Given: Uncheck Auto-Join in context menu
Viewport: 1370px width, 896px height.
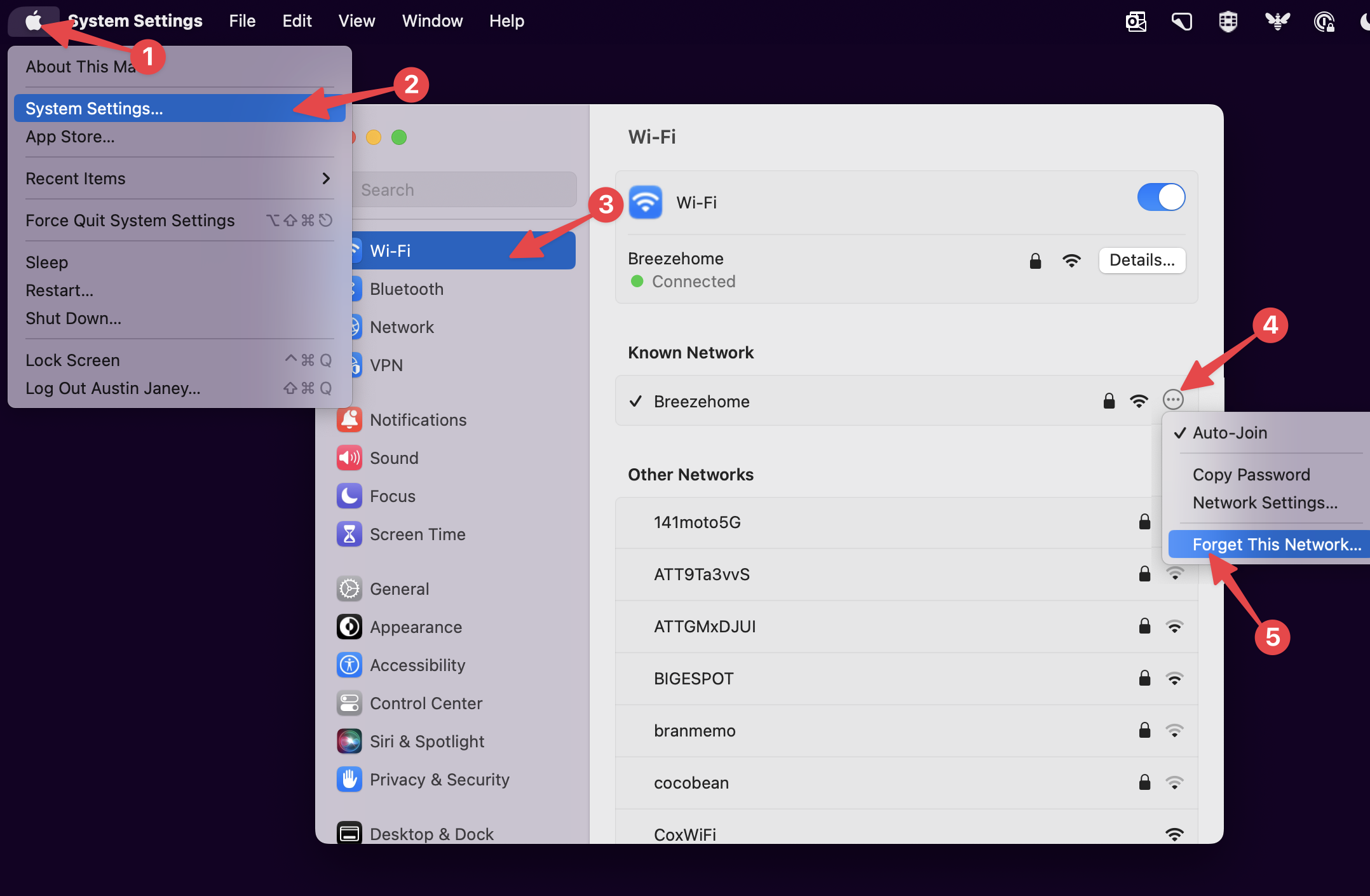Looking at the screenshot, I should [1229, 433].
